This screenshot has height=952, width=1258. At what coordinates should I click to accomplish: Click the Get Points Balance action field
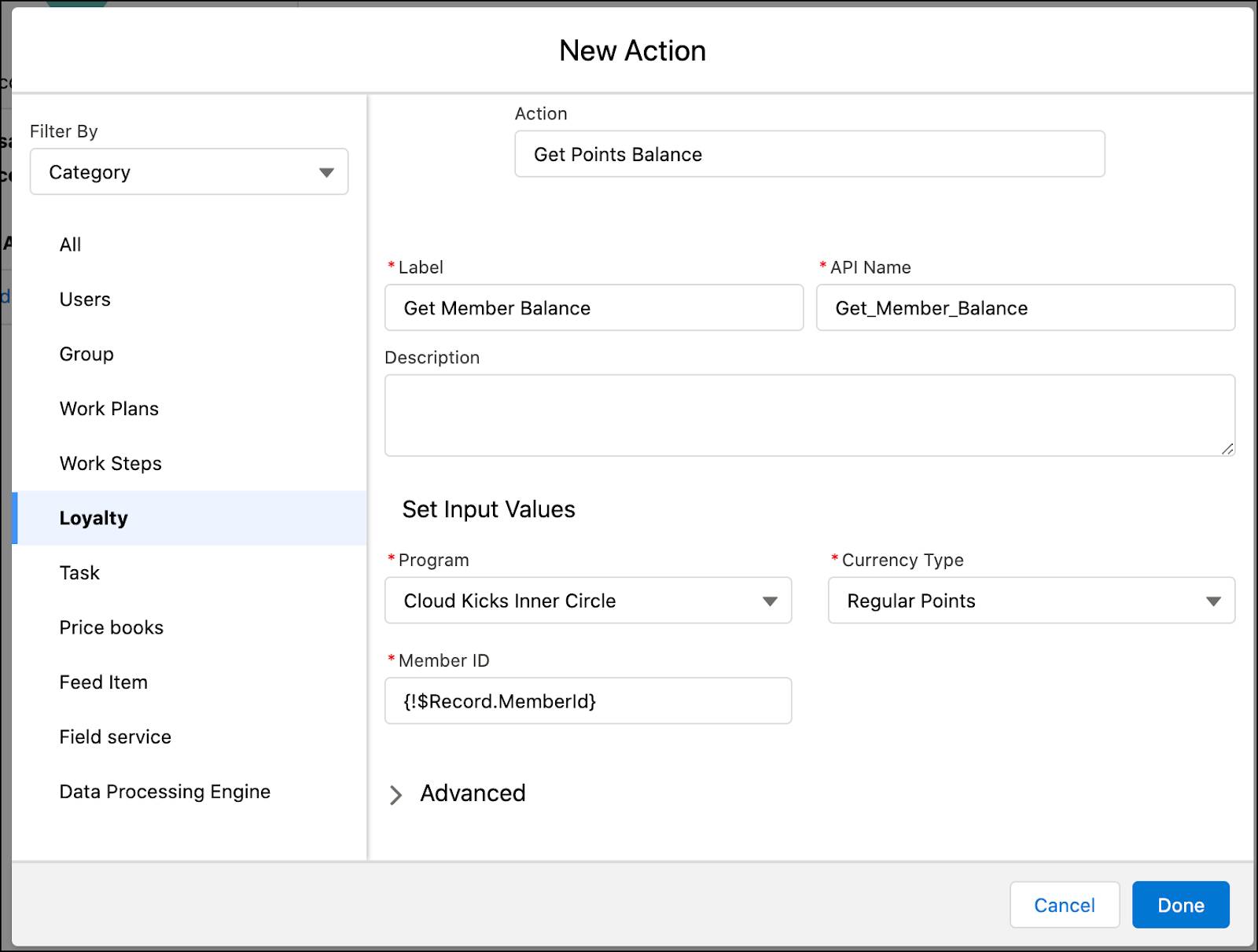[x=809, y=154]
